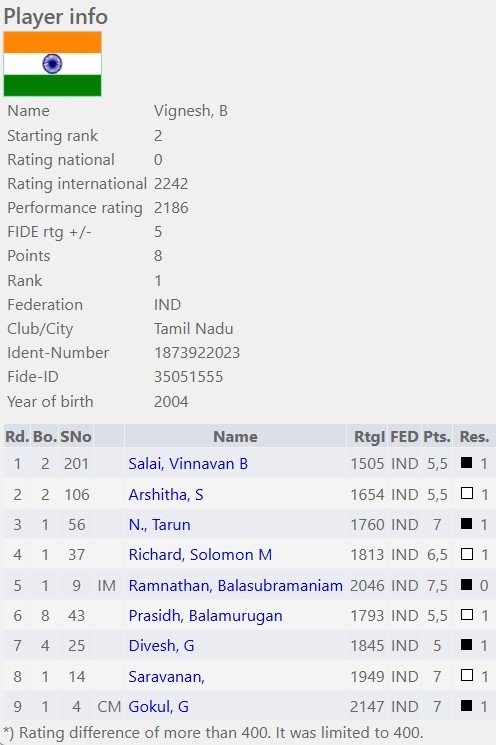Open the Salai, Vinnavan B player link
The image size is (496, 745).
(188, 463)
